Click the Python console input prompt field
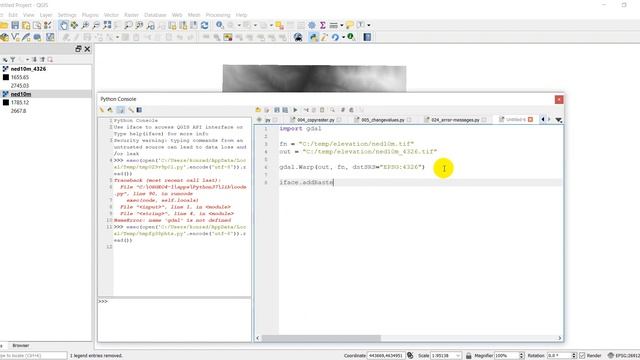 tap(174, 320)
